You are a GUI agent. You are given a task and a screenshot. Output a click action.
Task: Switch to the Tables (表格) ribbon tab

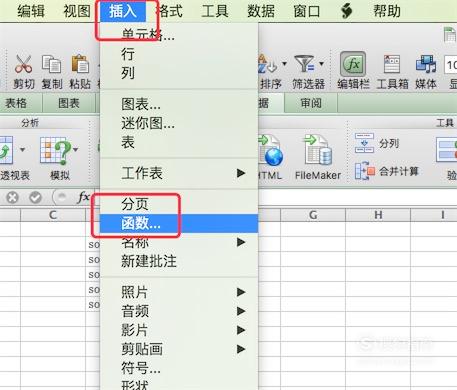point(16,103)
